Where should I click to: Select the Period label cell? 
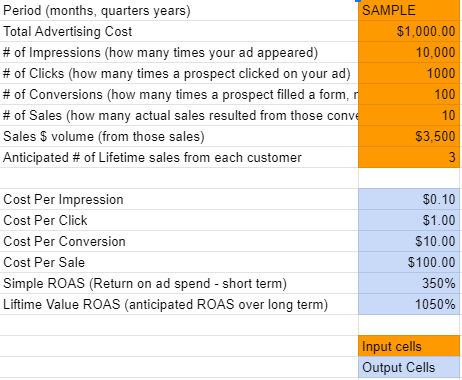click(179, 10)
